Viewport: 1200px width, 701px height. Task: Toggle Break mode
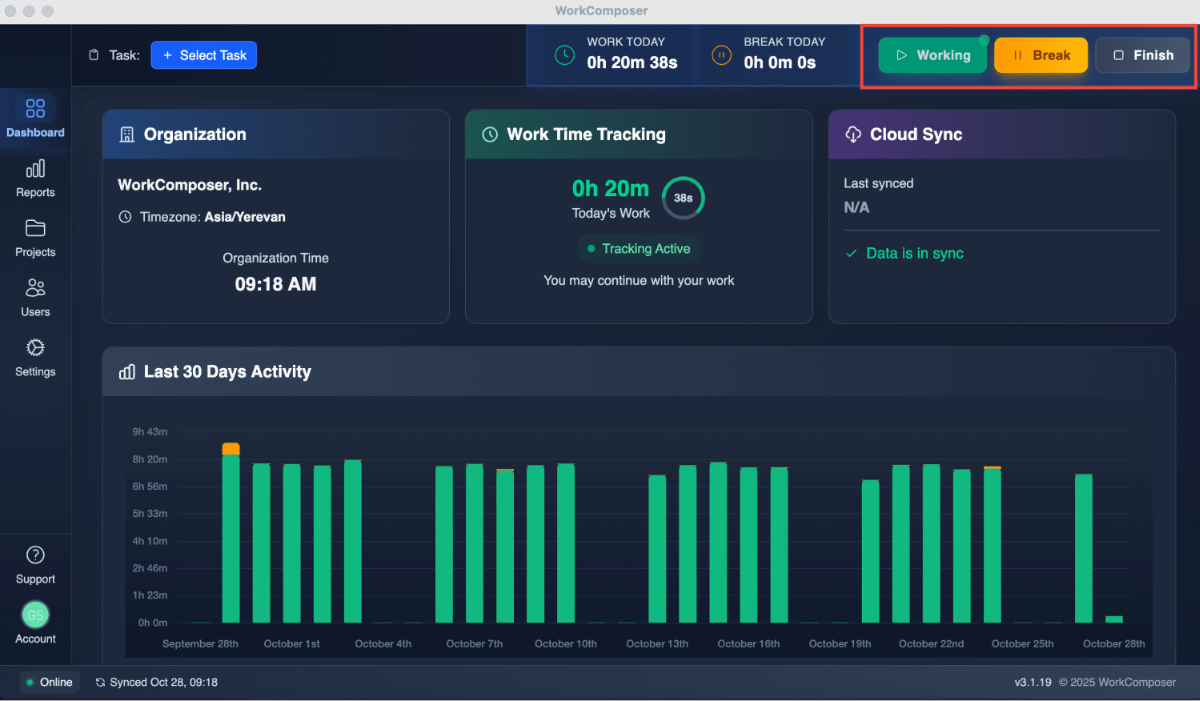click(x=1040, y=55)
